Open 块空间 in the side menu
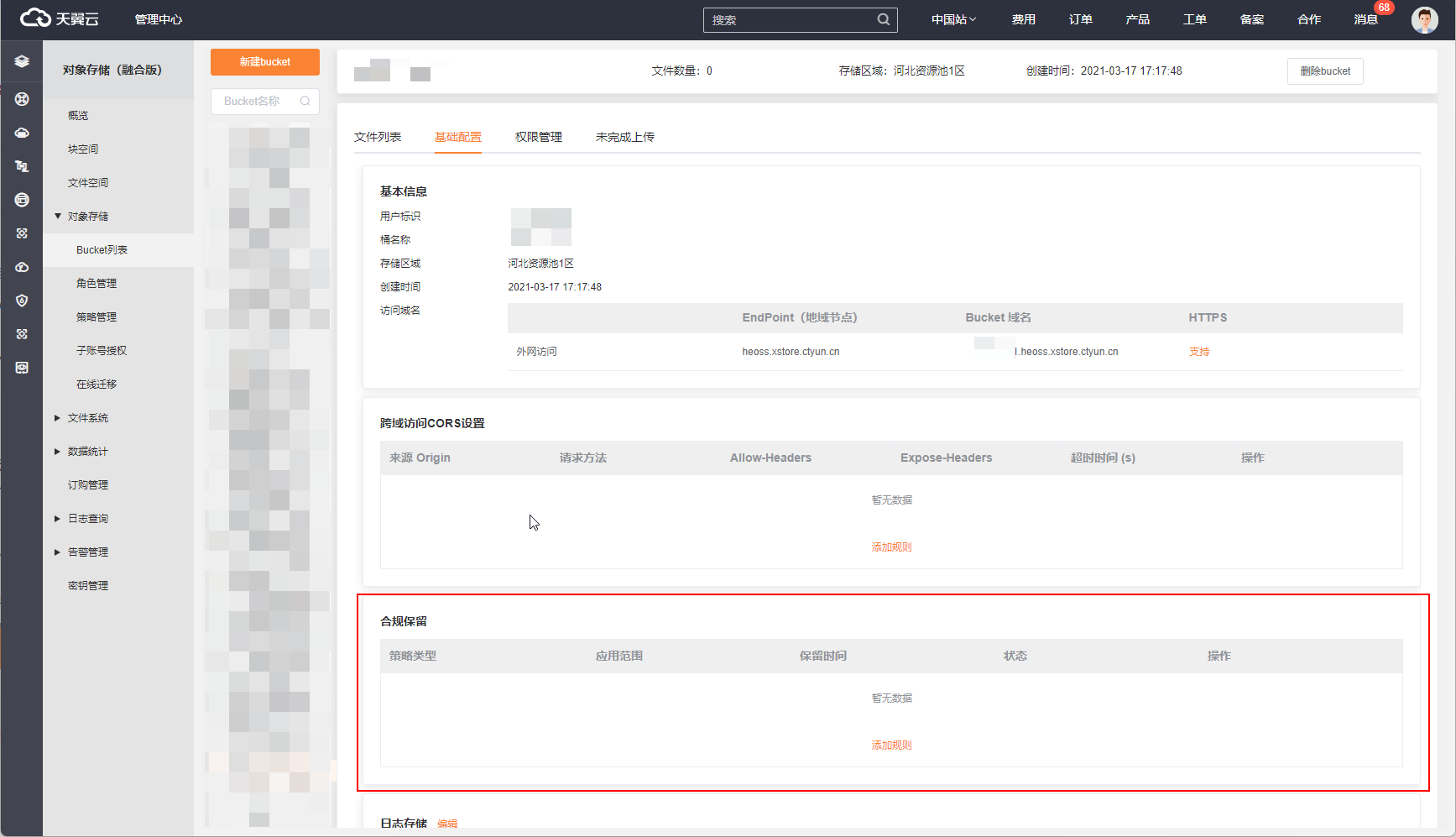 [x=83, y=149]
